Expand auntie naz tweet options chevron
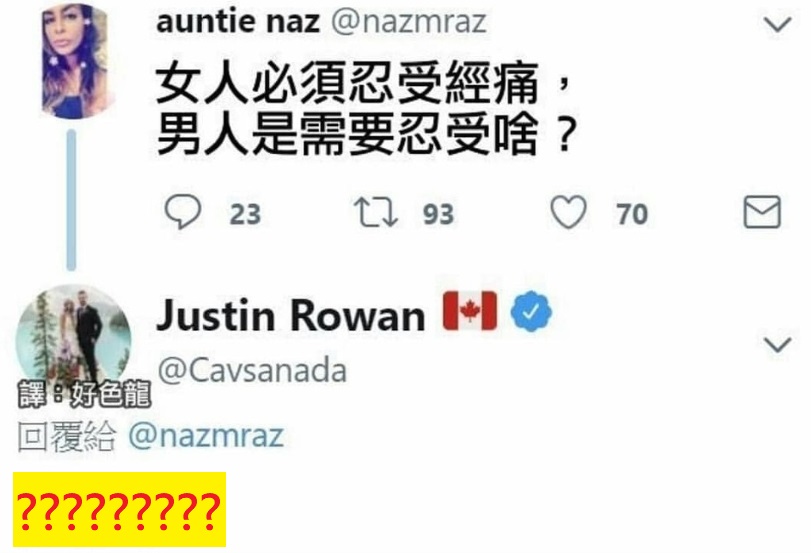 pos(777,24)
